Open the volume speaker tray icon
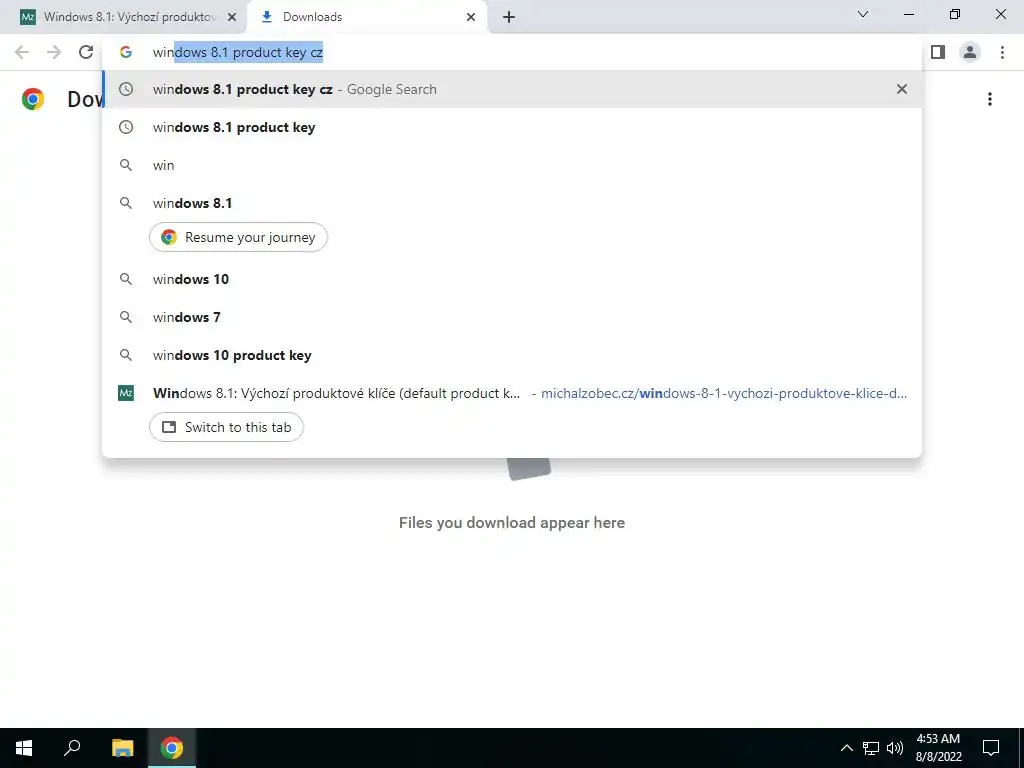The width and height of the screenshot is (1024, 768). (x=895, y=748)
